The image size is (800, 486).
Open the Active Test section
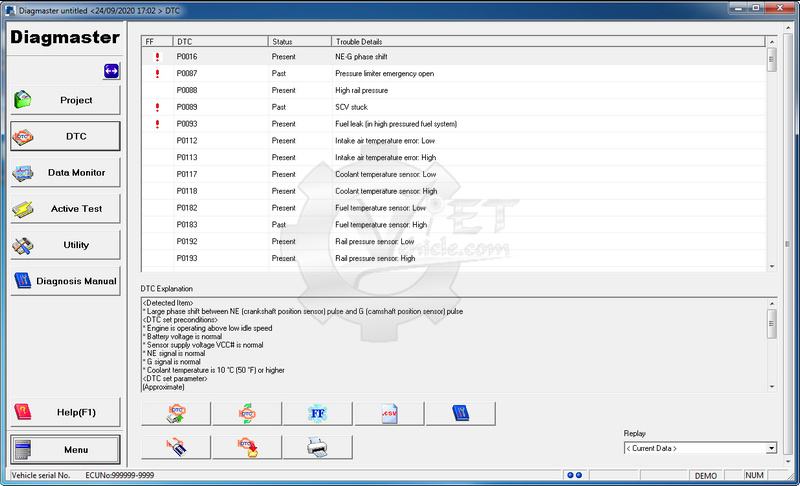[65, 209]
